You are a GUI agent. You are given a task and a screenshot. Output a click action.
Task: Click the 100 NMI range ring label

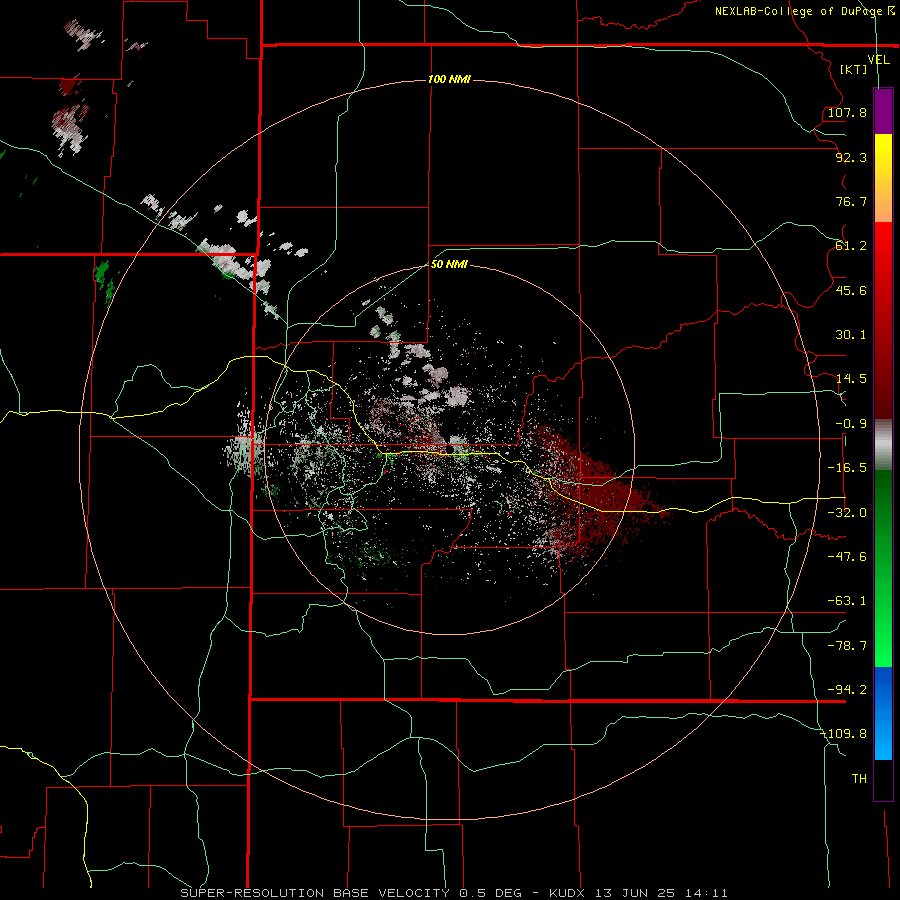[449, 79]
